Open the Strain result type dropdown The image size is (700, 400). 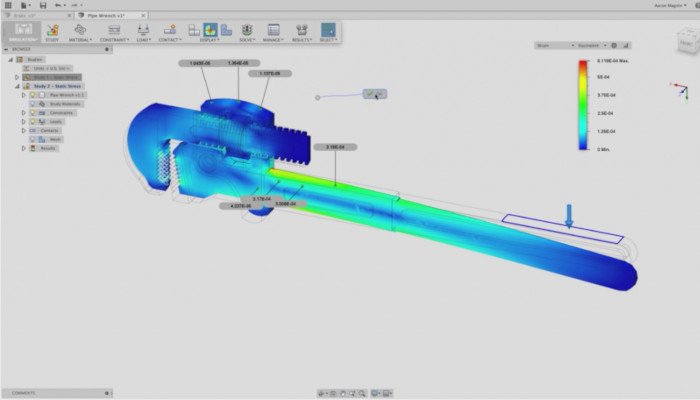(555, 46)
